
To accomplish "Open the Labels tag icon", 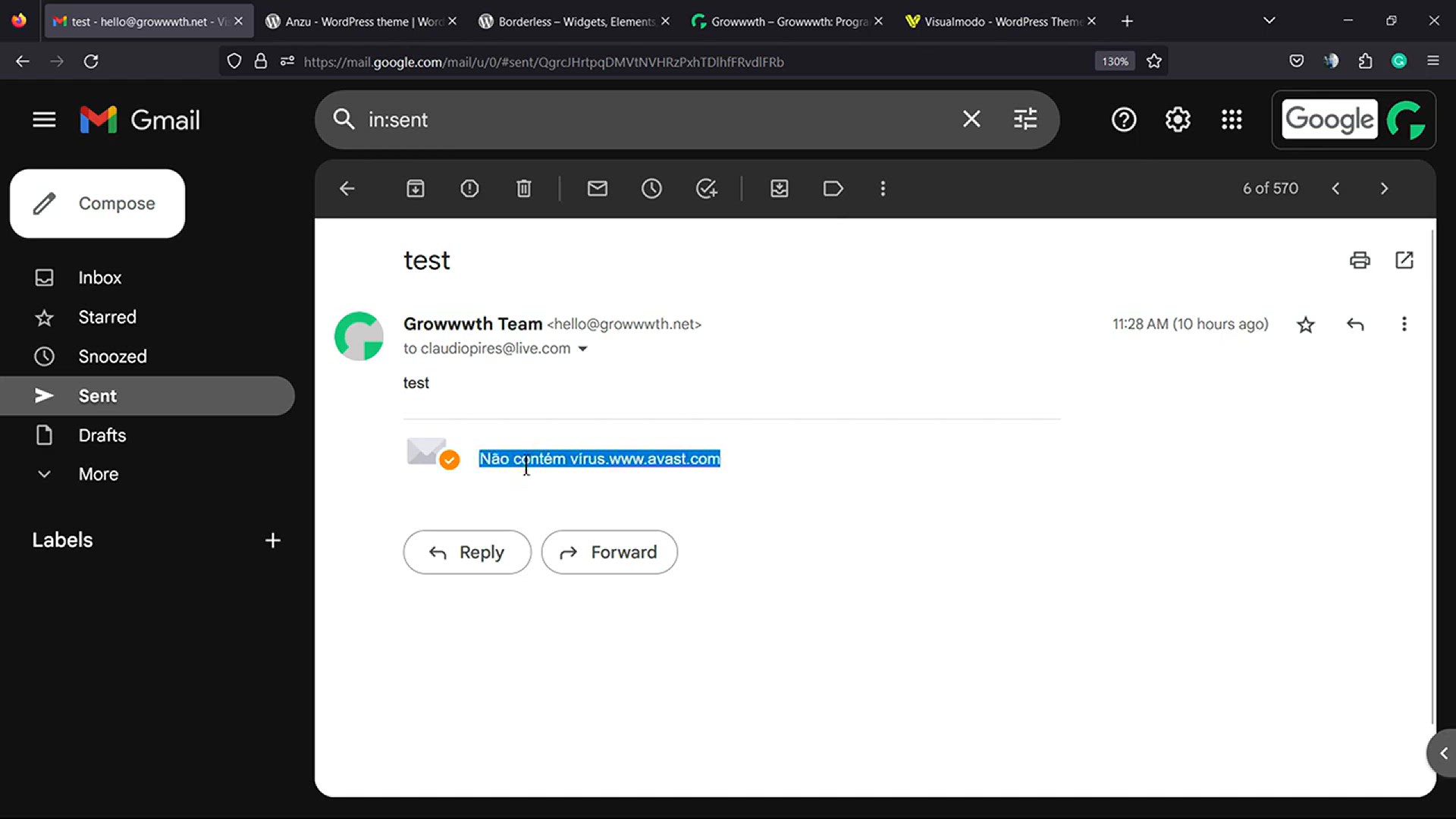I will (x=833, y=188).
